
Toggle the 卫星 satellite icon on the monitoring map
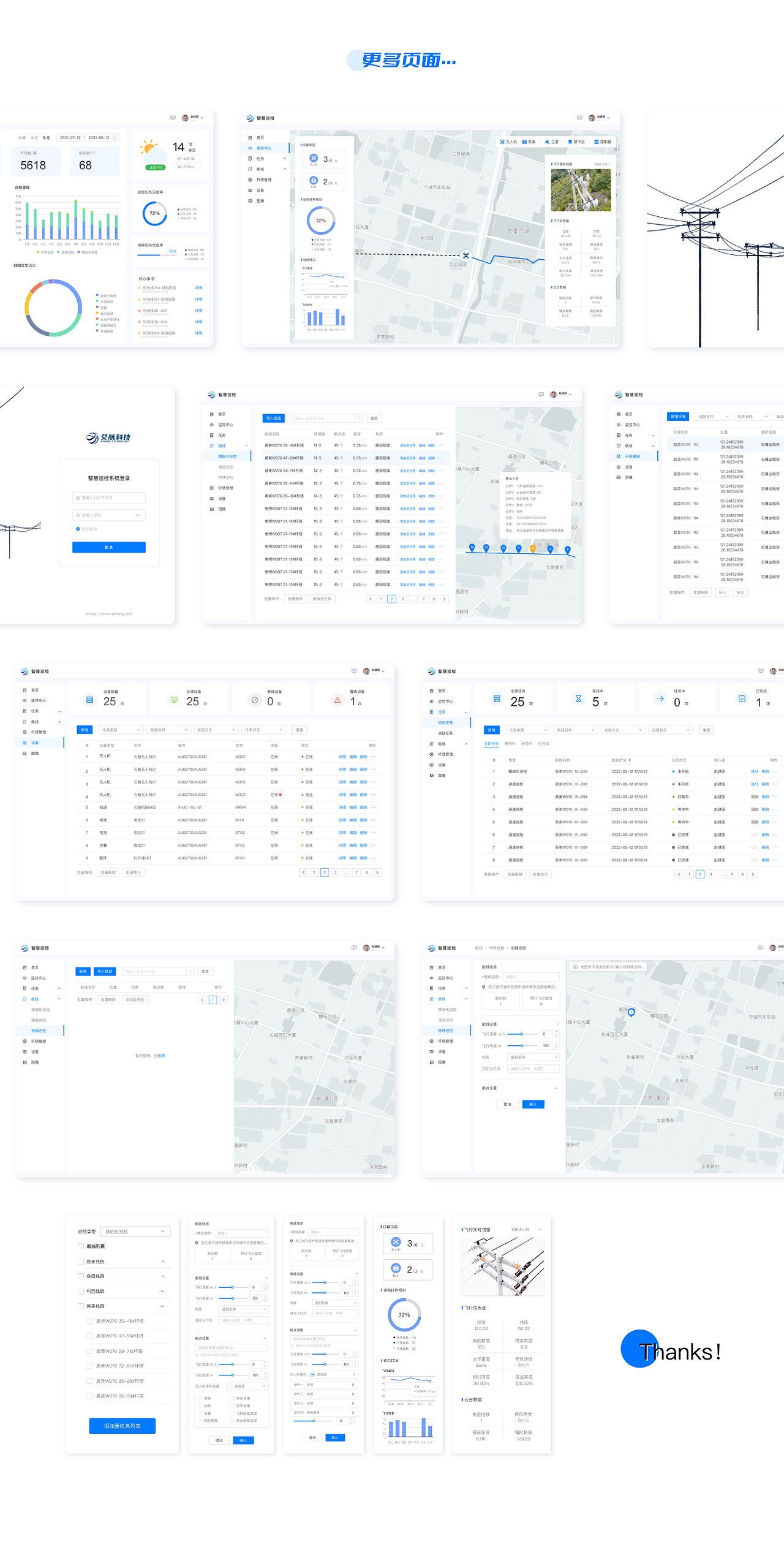547,142
